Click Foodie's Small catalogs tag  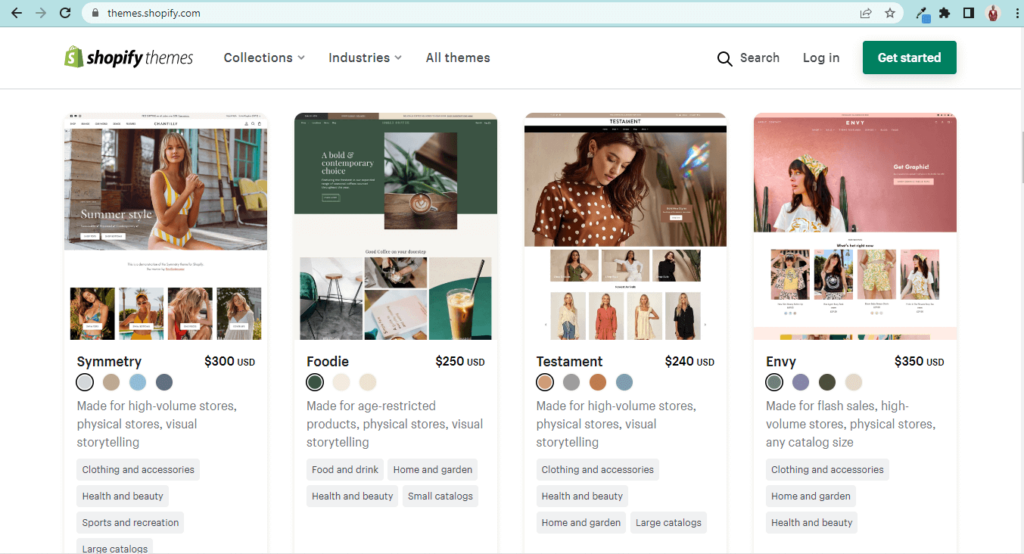click(440, 497)
